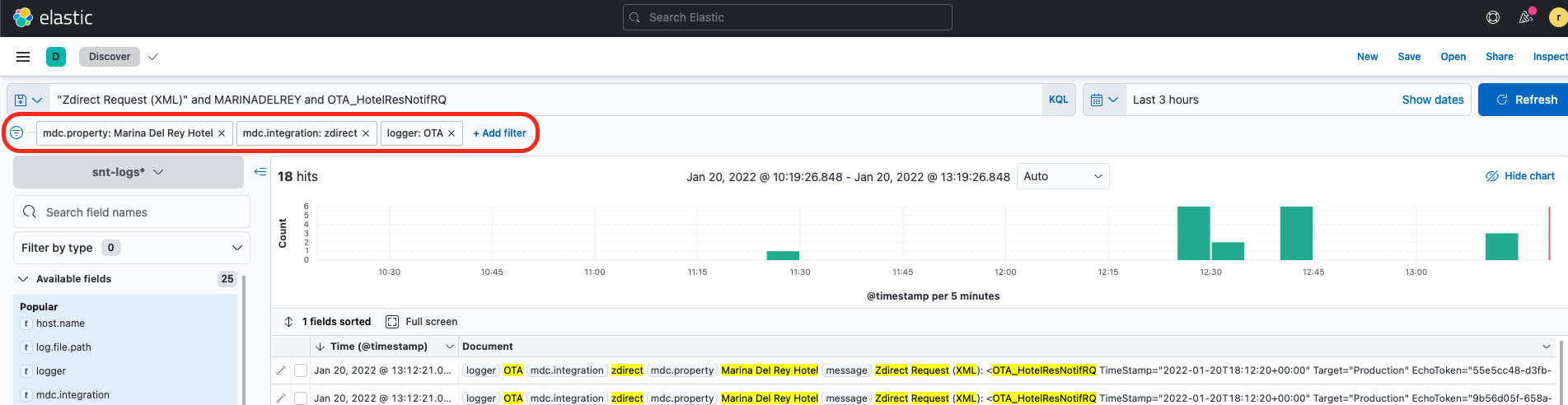Edit the mdc.property Marina Del Rey Hotel filter
The width and height of the screenshot is (1568, 405).
(128, 133)
